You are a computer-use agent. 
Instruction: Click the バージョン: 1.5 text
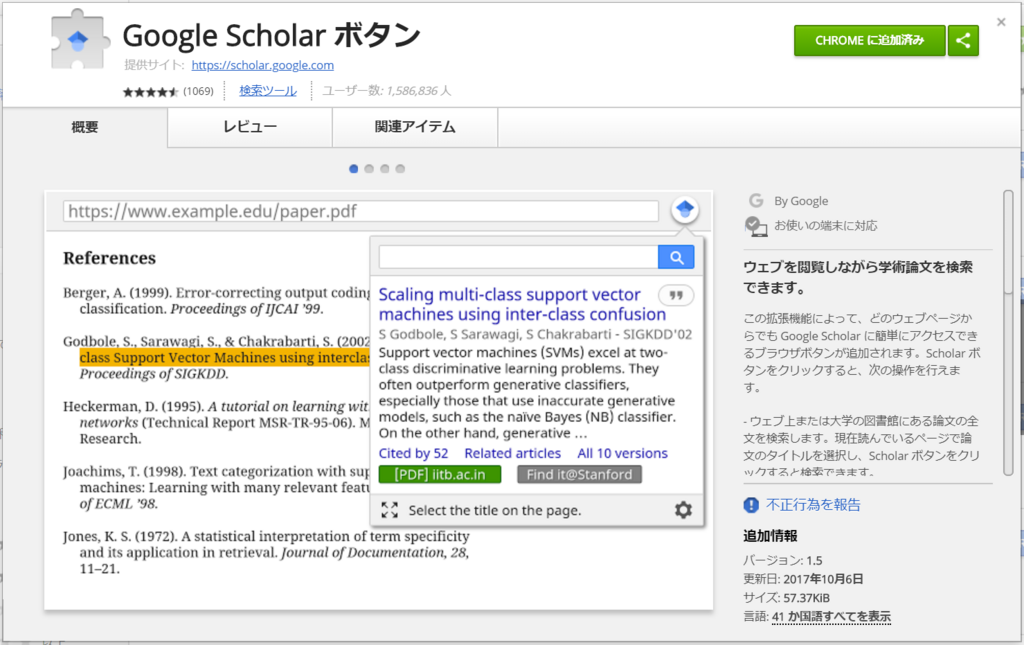coord(782,561)
